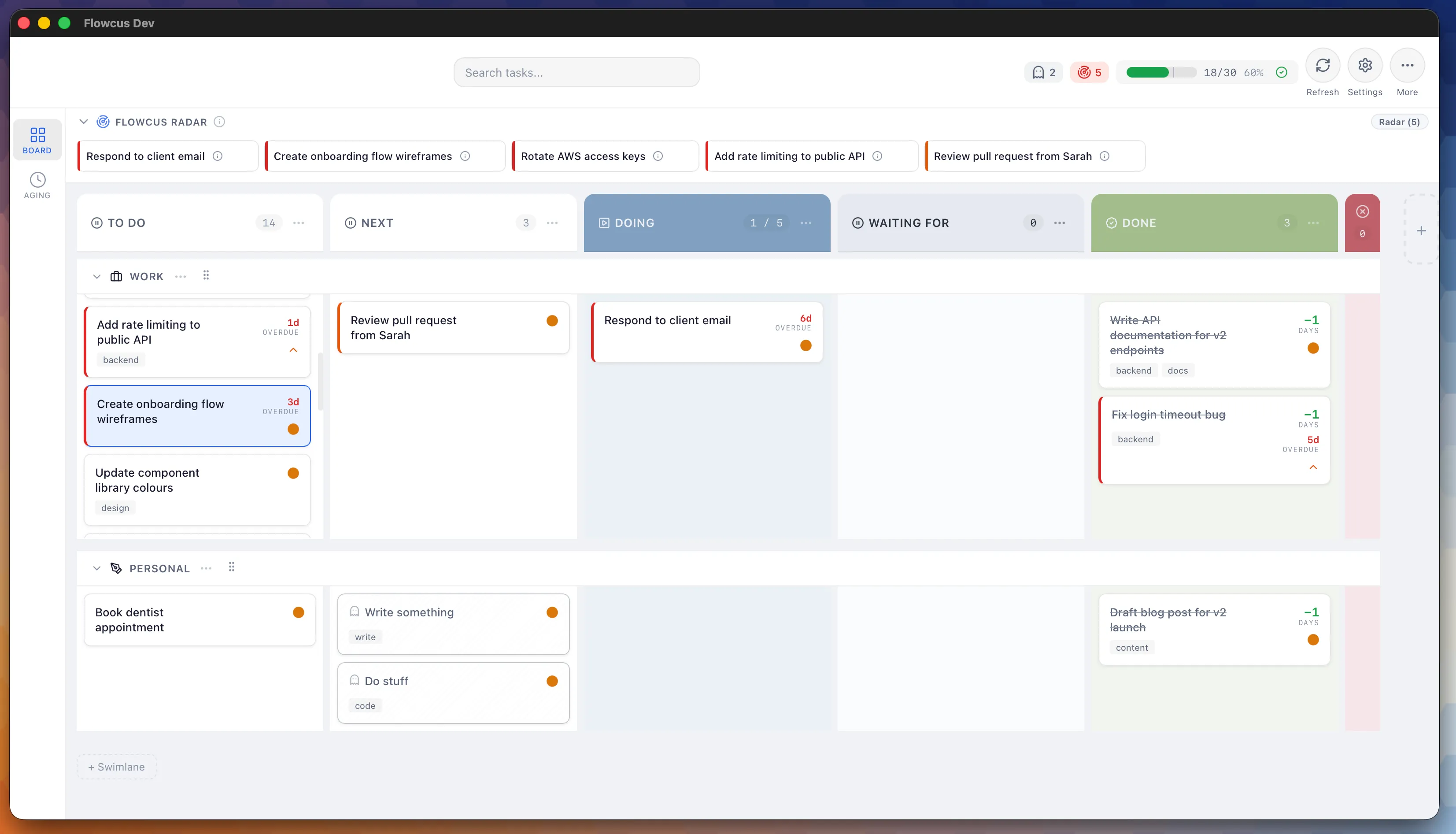Toggle the orange status dot on Book dentist appointment
Viewport: 1456px width, 834px height.
click(298, 612)
